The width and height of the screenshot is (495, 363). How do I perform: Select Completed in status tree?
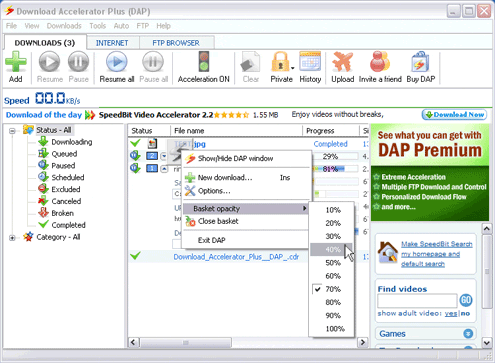point(68,225)
